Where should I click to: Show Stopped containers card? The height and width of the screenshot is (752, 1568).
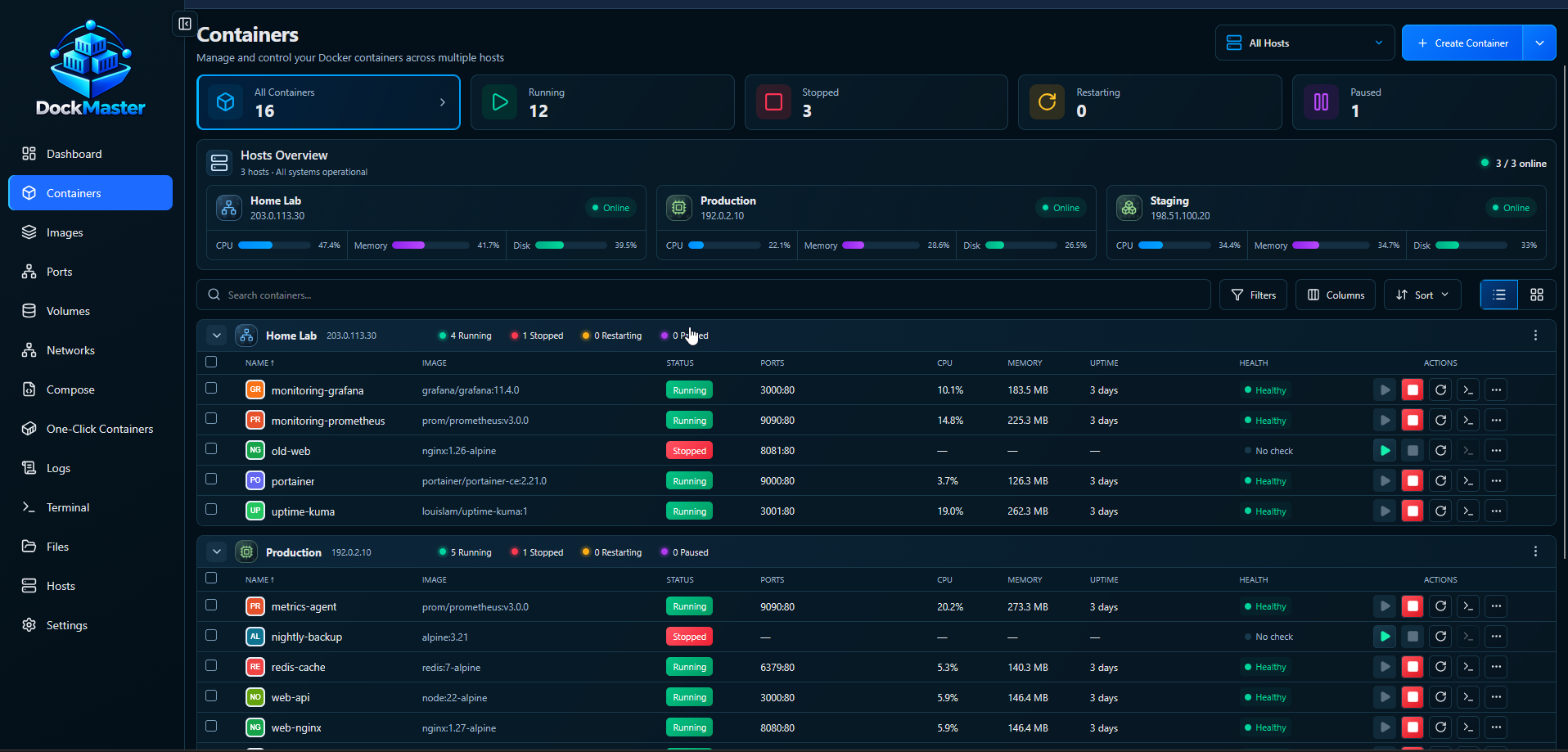876,102
